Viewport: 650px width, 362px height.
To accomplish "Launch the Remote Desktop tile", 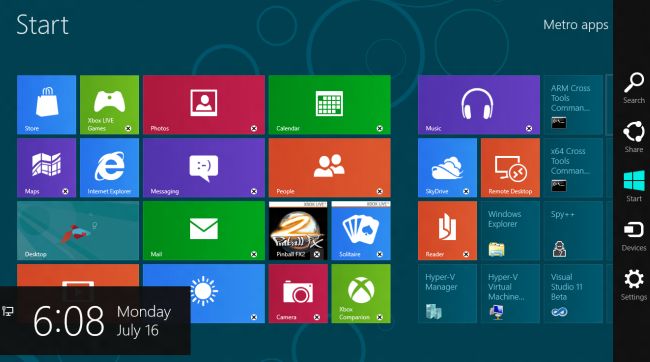I will coord(510,168).
